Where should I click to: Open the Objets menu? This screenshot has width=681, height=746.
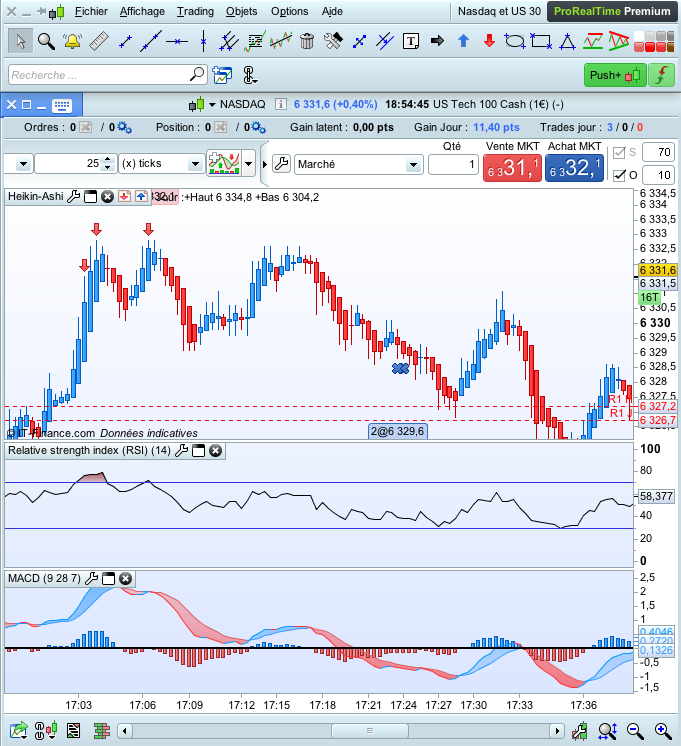[x=242, y=11]
